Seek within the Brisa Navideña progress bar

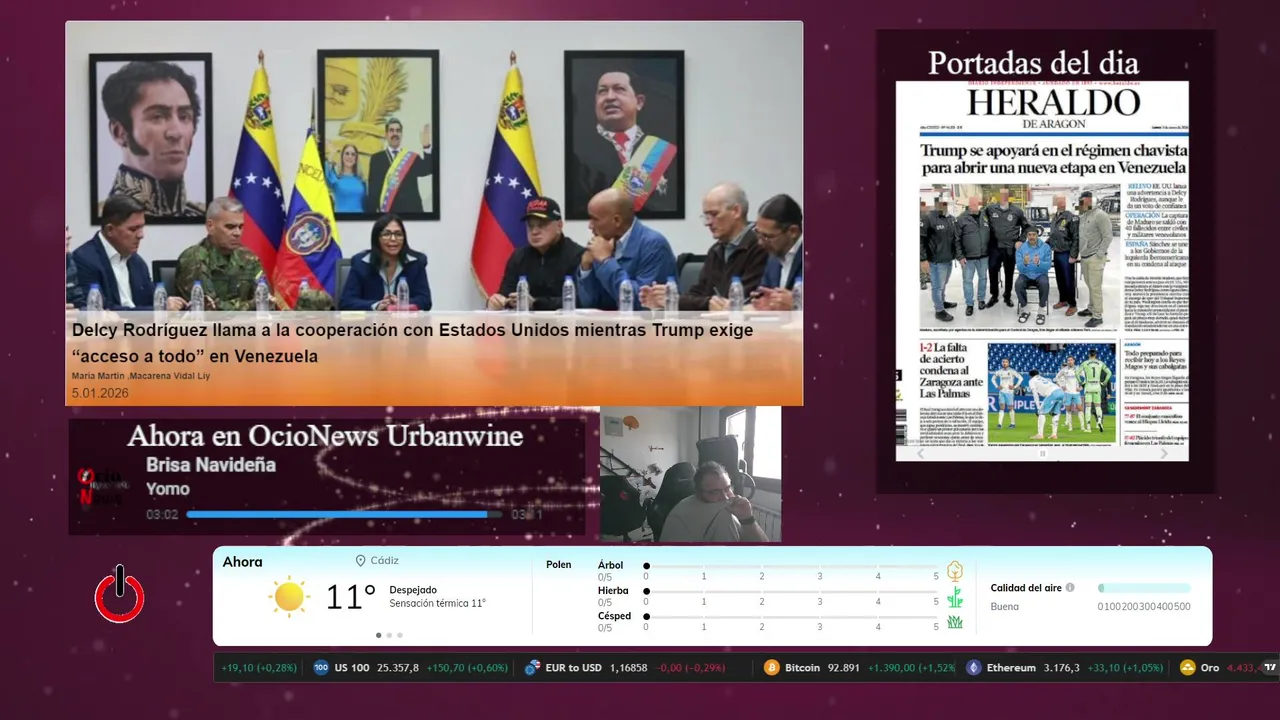344,514
